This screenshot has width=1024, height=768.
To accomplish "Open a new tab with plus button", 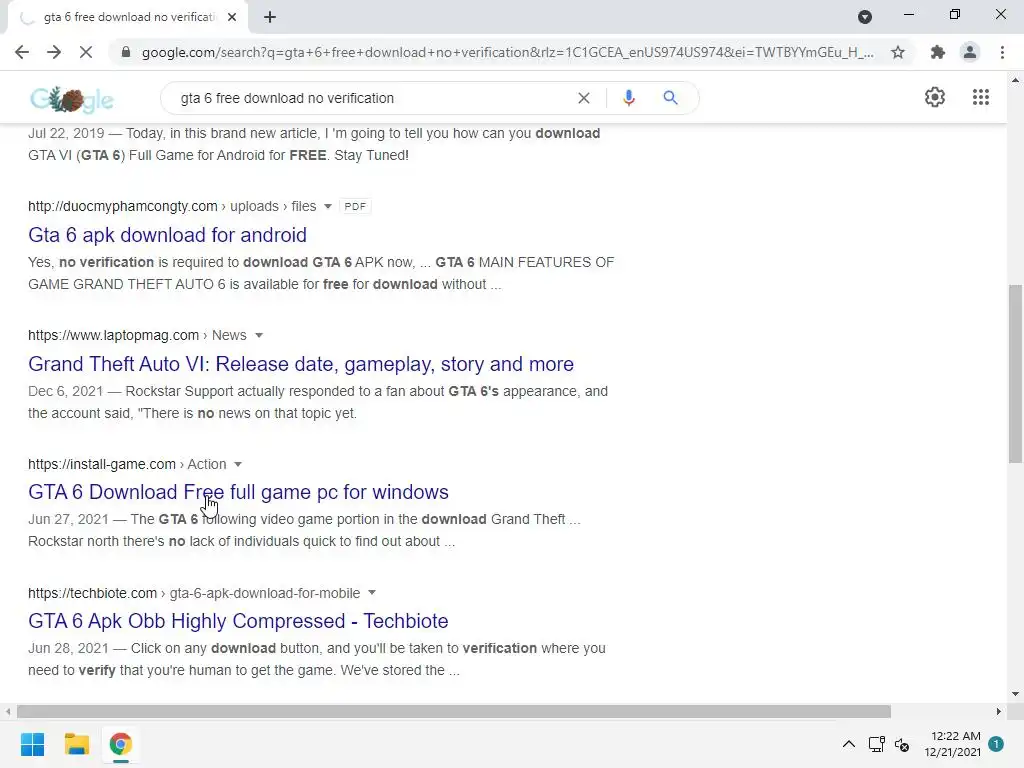I will 270,17.
